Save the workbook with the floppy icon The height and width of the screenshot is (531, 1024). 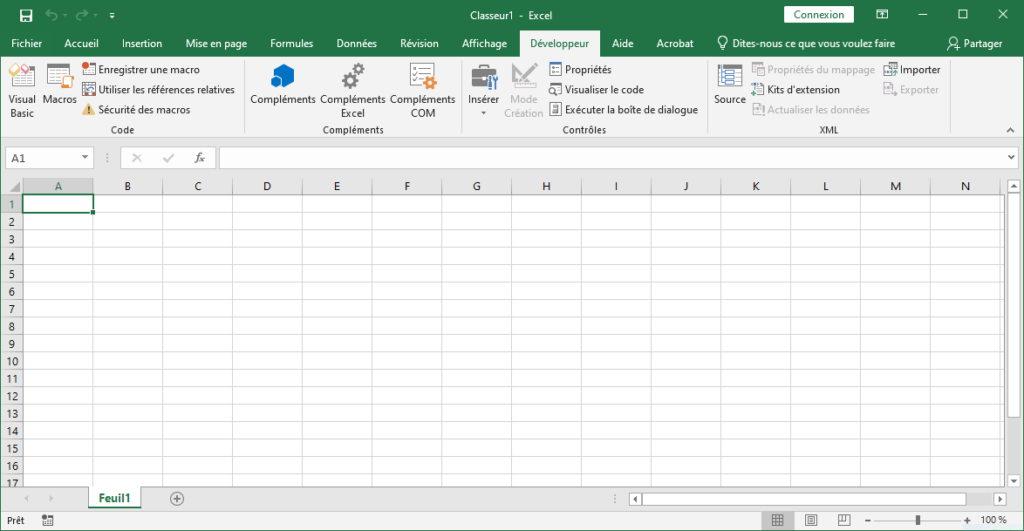[x=25, y=15]
